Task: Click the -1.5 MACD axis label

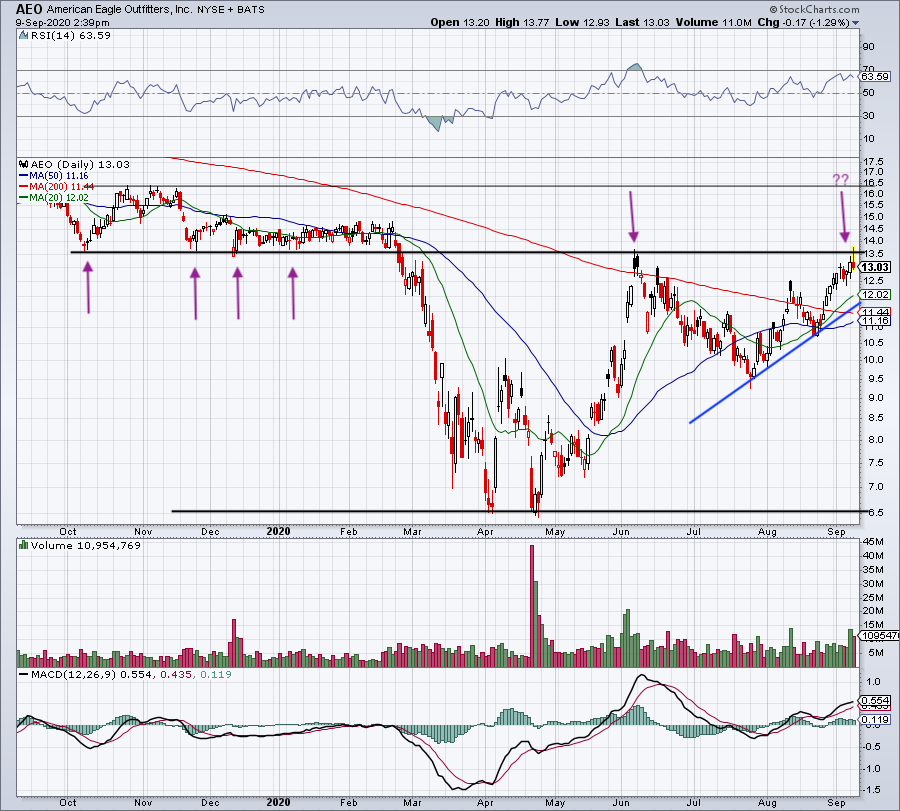Action: tap(872, 790)
